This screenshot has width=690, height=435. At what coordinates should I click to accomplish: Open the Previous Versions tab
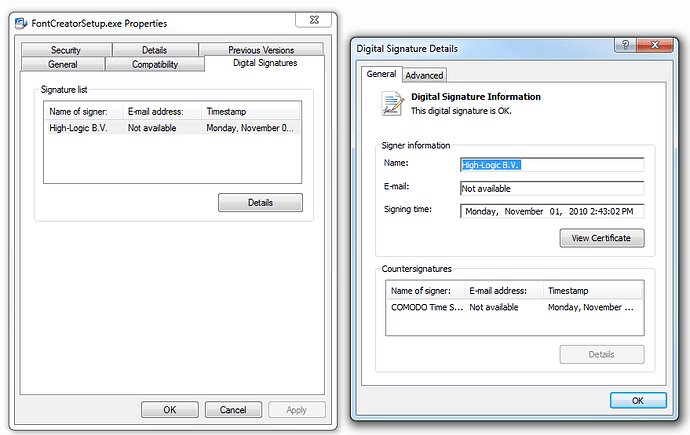[261, 50]
